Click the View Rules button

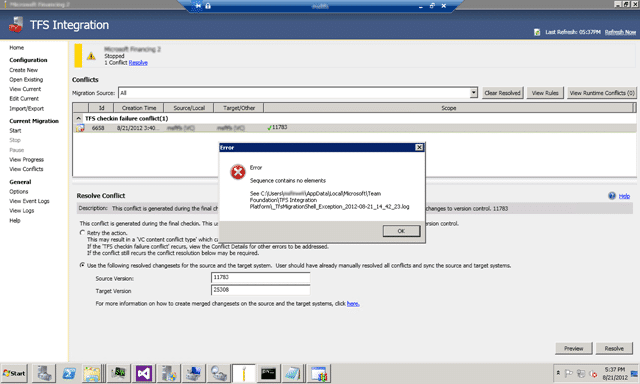(x=545, y=93)
